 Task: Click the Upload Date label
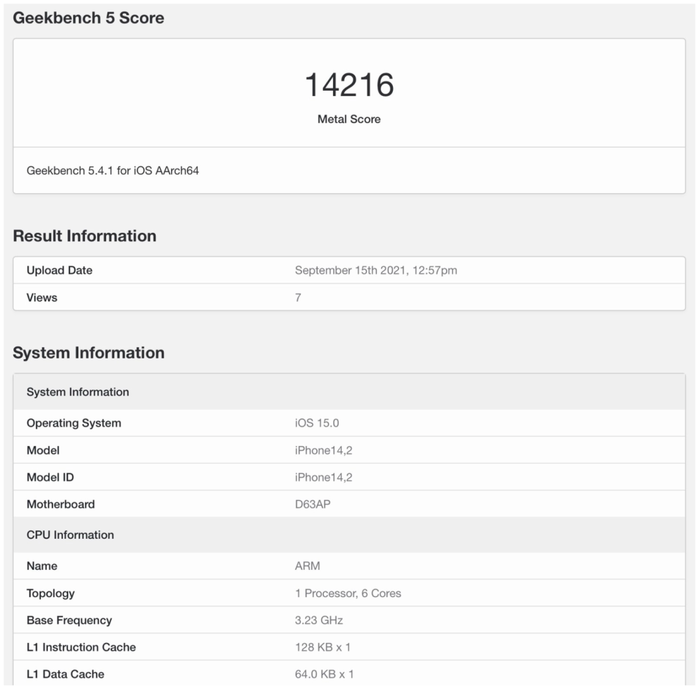pyautogui.click(x=59, y=271)
